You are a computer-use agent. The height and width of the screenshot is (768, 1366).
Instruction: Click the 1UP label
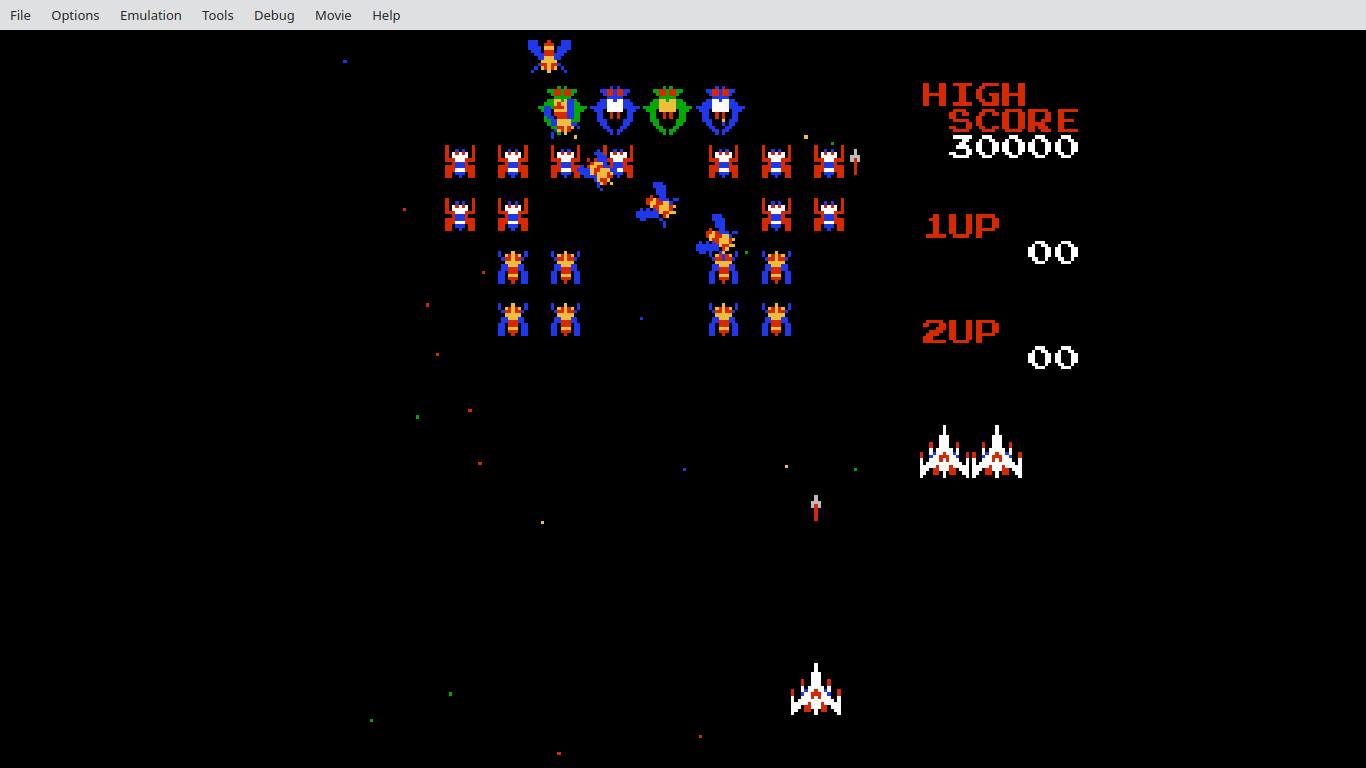click(961, 226)
